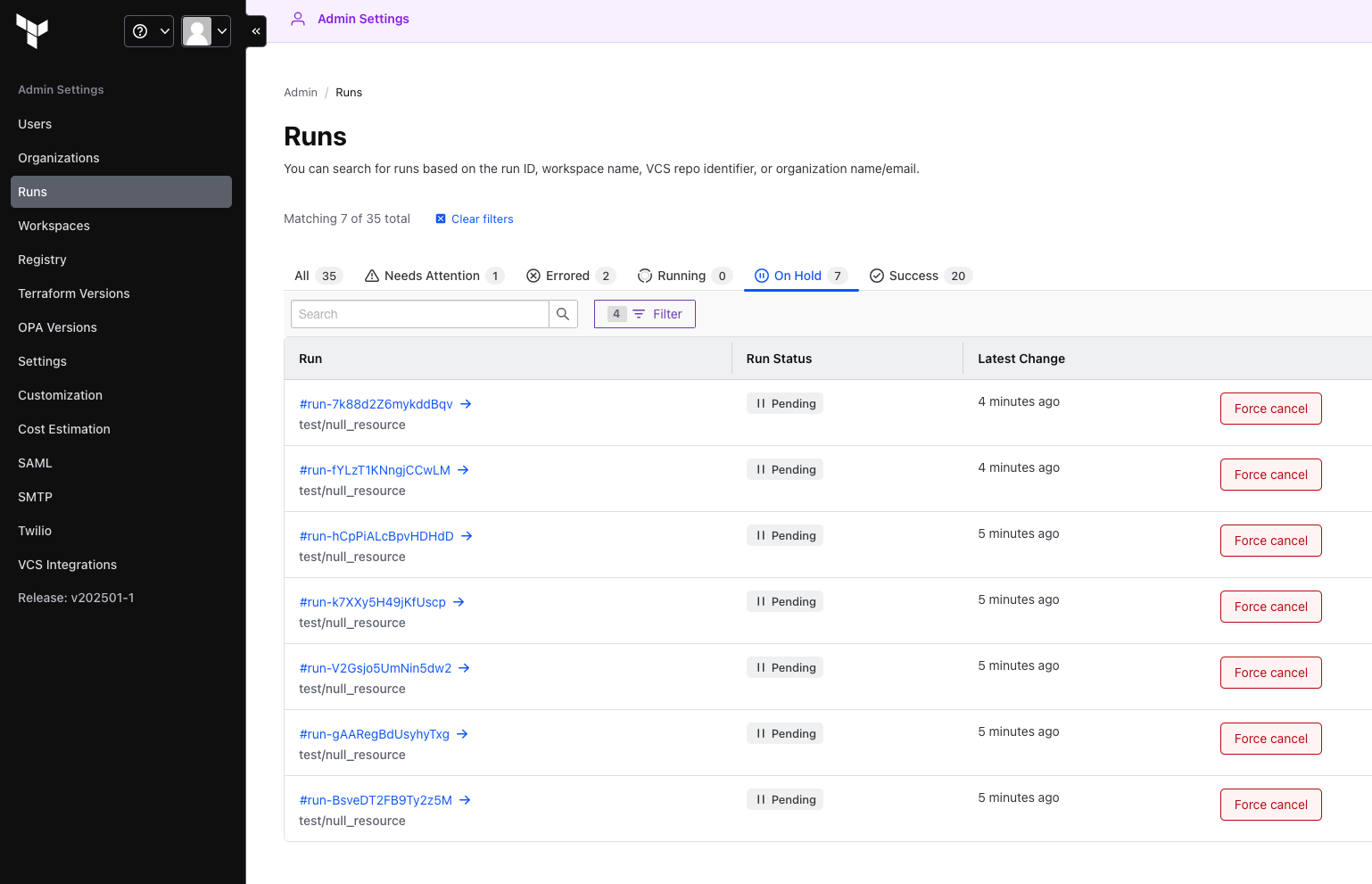This screenshot has width=1372, height=884.
Task: Open the run-k7XXy5H49jKfUscp link
Action: (373, 602)
